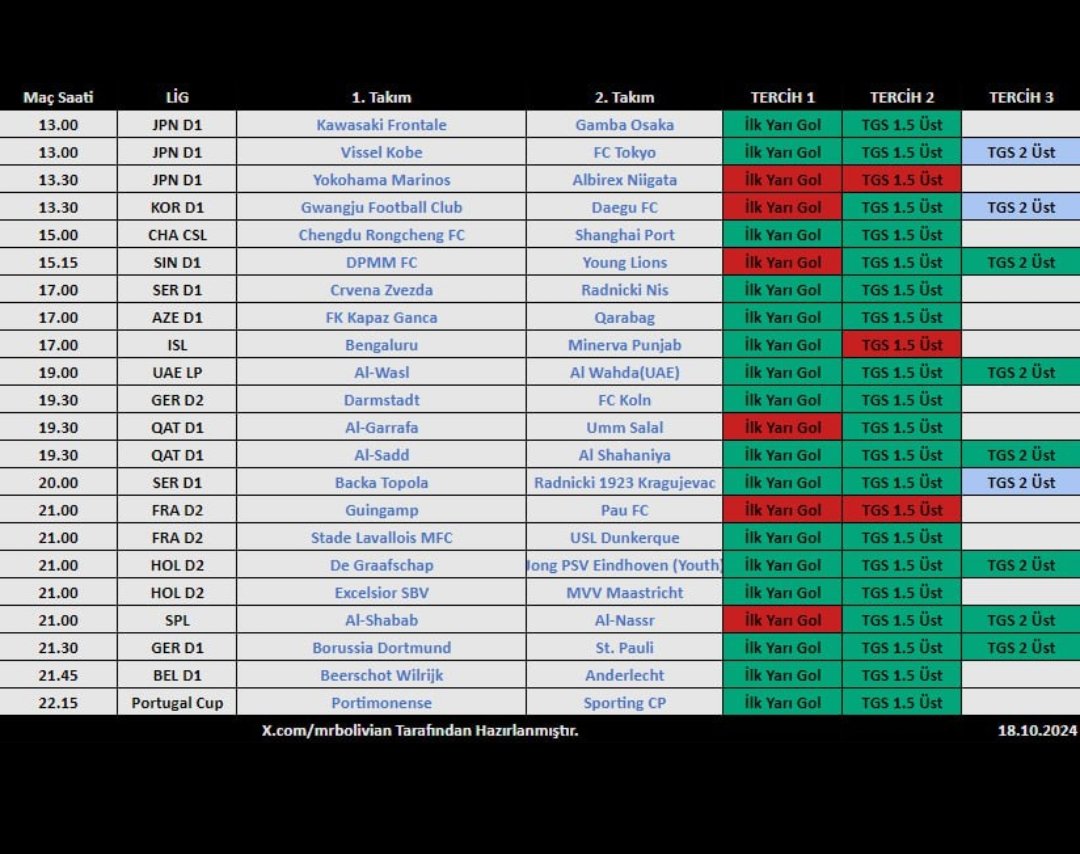Select Stade Lavallois MFC cell
The height and width of the screenshot is (854, 1080).
pos(381,538)
